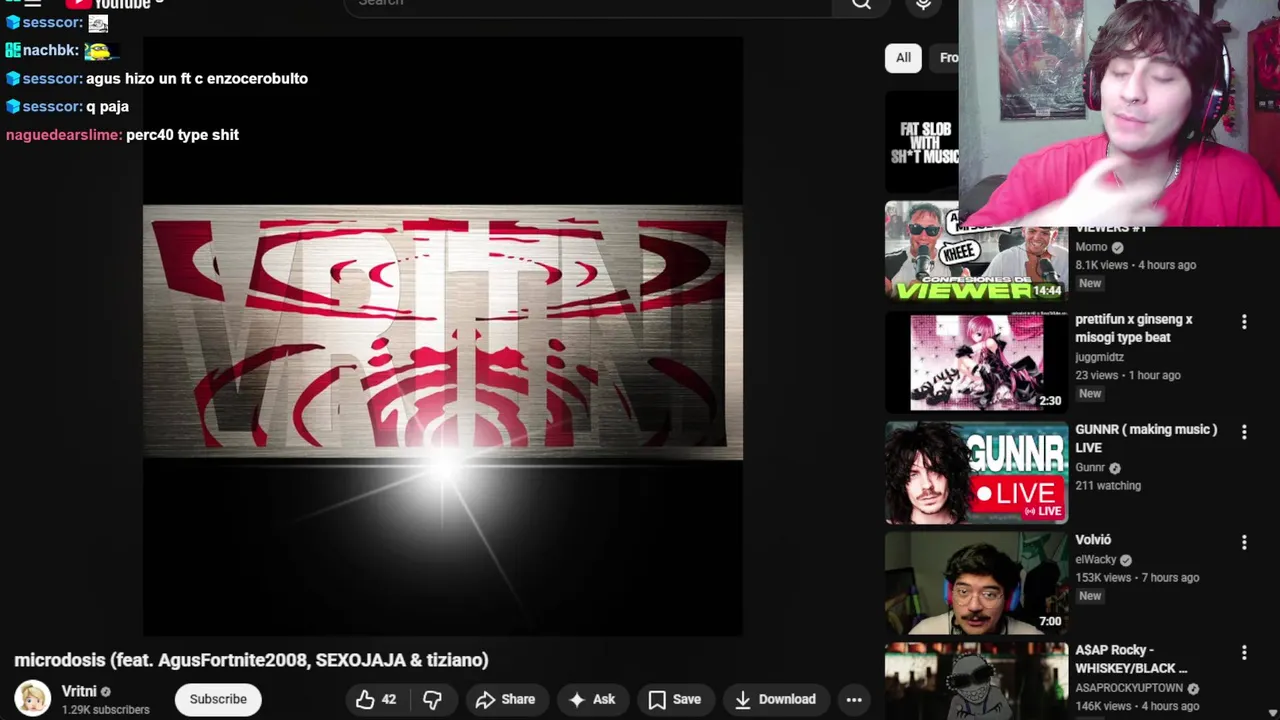
Task: Open the prettifun type beat thumbnail
Action: point(976,362)
